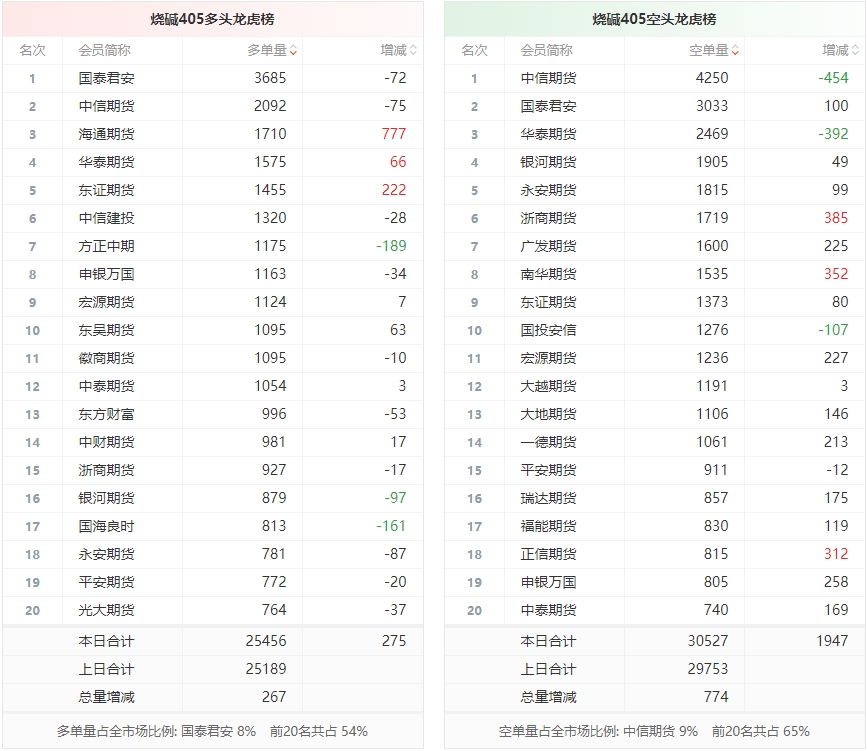Select 方正中期 row name

coord(106,247)
